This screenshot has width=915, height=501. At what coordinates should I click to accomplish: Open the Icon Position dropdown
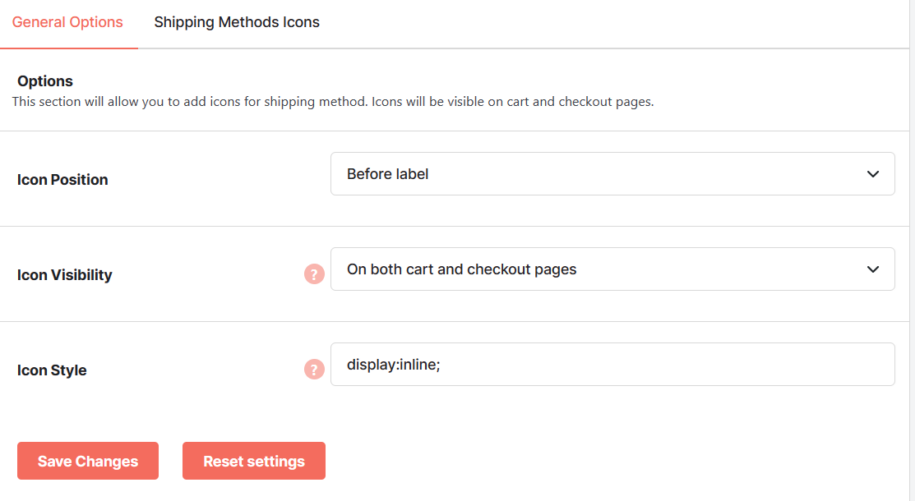[x=612, y=174]
